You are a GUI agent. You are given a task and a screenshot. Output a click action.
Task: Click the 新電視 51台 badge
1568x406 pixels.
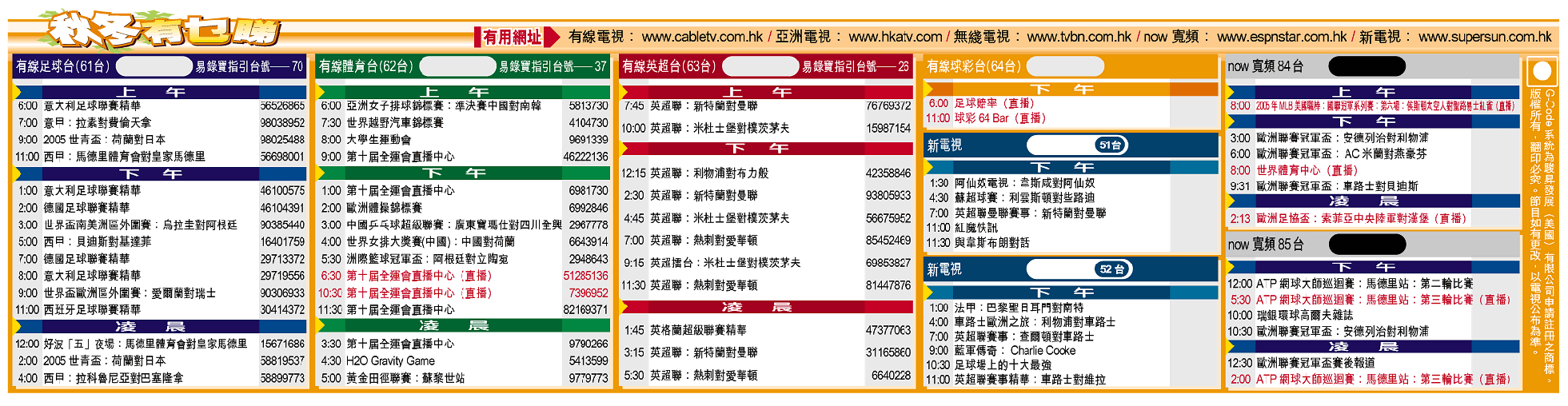point(1111,145)
